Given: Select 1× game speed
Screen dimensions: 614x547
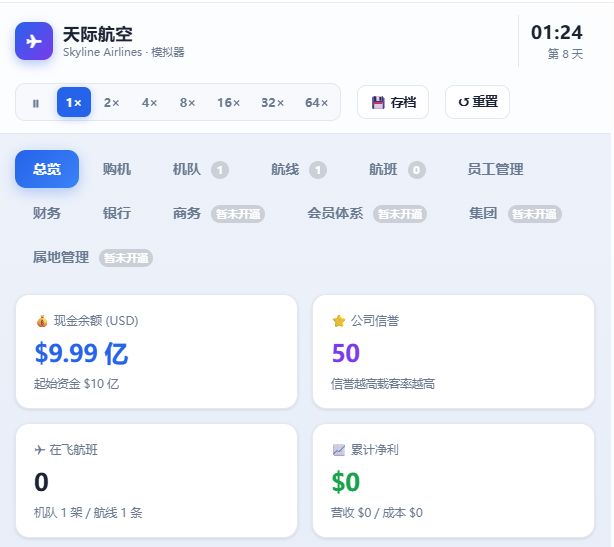Looking at the screenshot, I should (x=74, y=102).
